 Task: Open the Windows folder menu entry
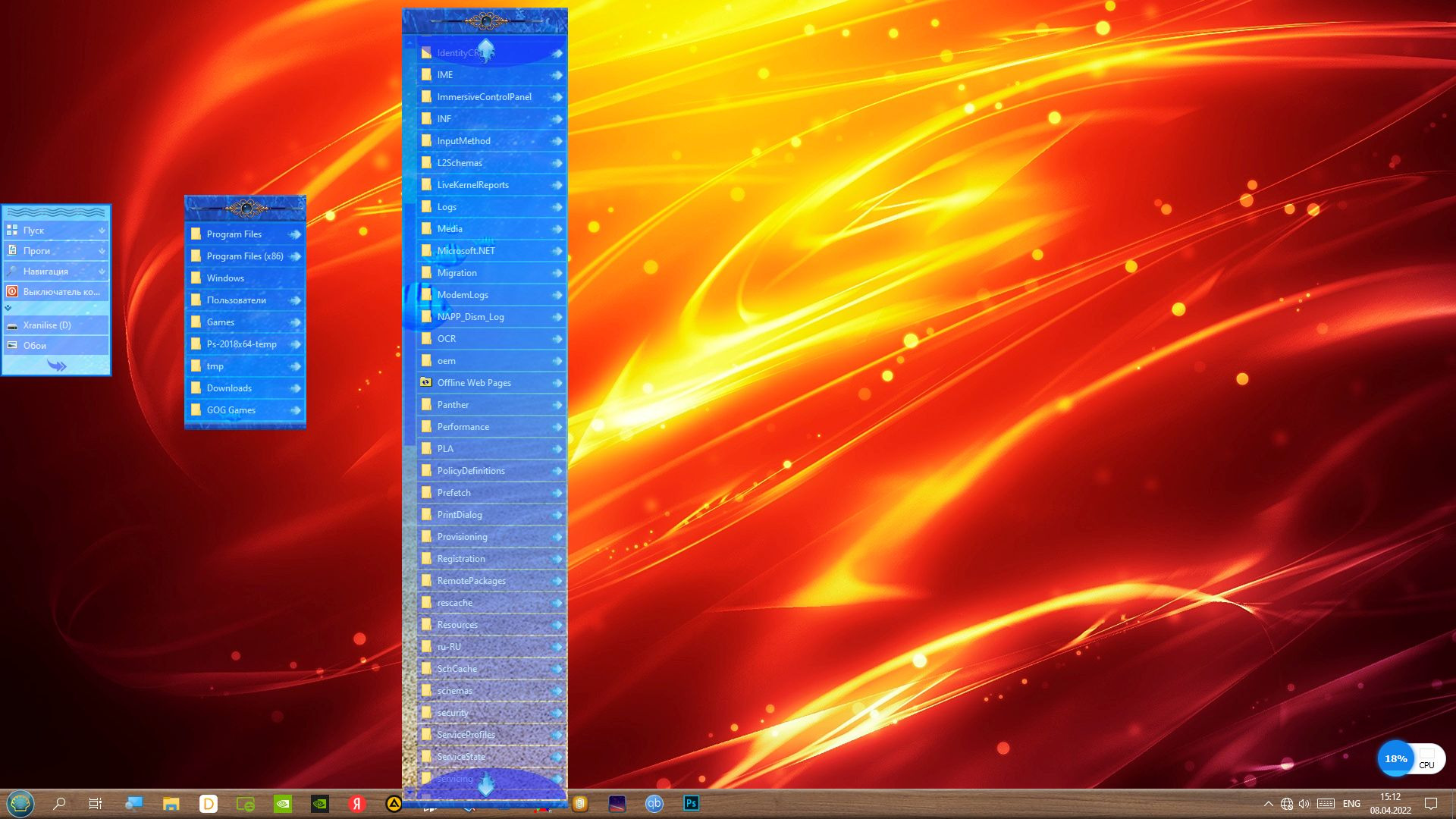pyautogui.click(x=225, y=278)
